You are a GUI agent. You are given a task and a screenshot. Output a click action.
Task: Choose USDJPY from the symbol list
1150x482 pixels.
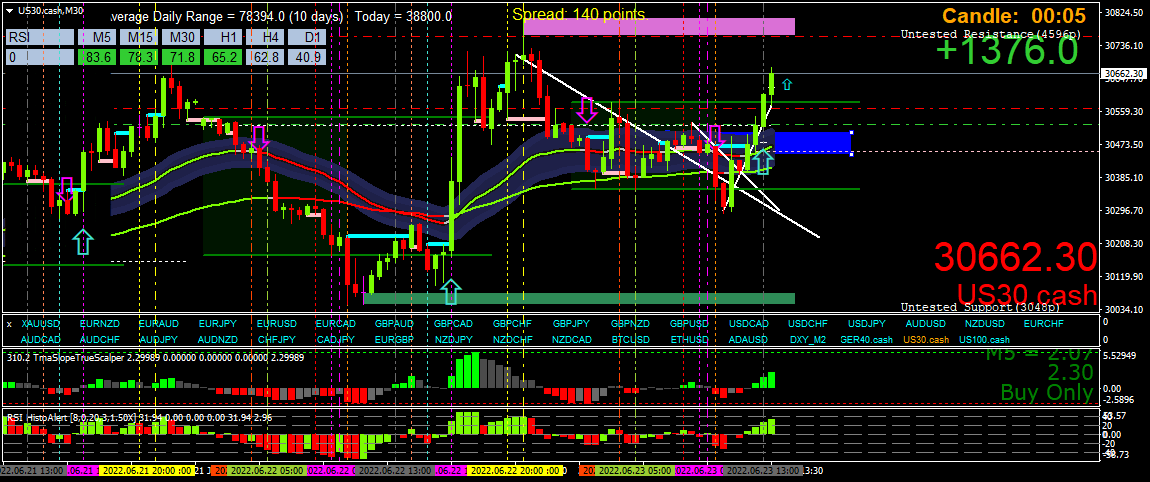(x=866, y=324)
